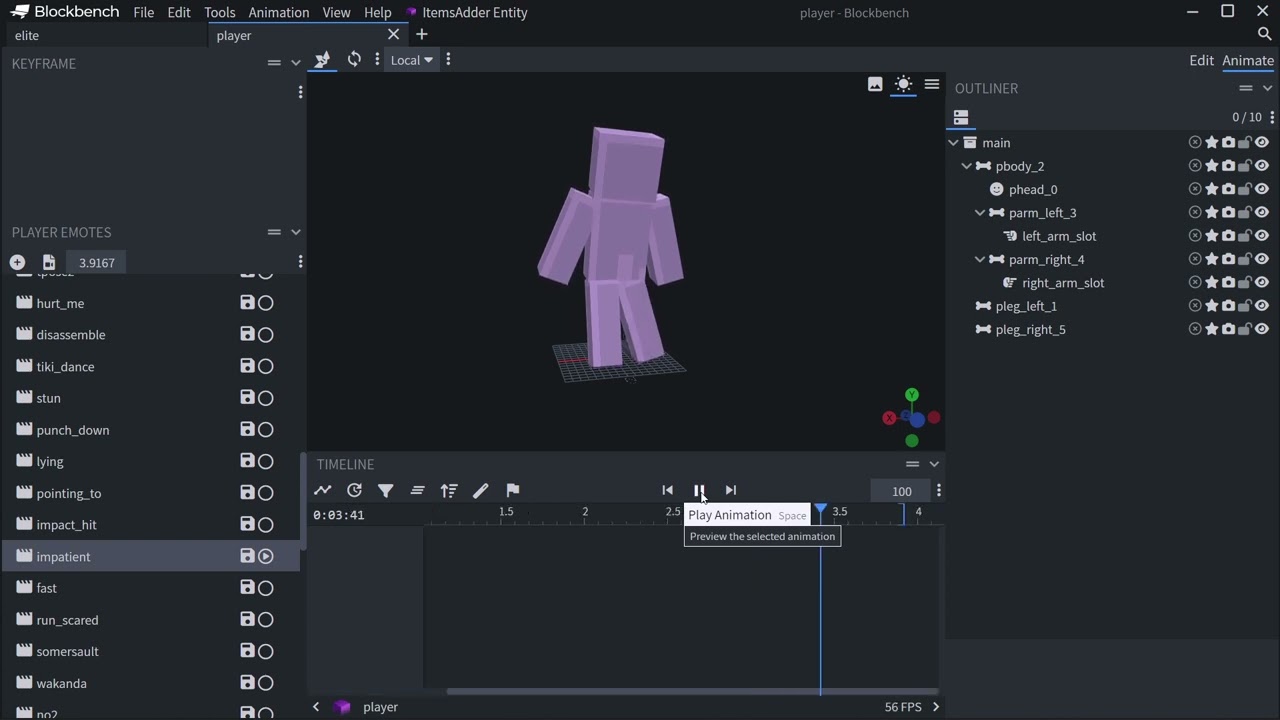Collapse the Keyframe panel chevron
The image size is (1280, 720).
point(295,63)
